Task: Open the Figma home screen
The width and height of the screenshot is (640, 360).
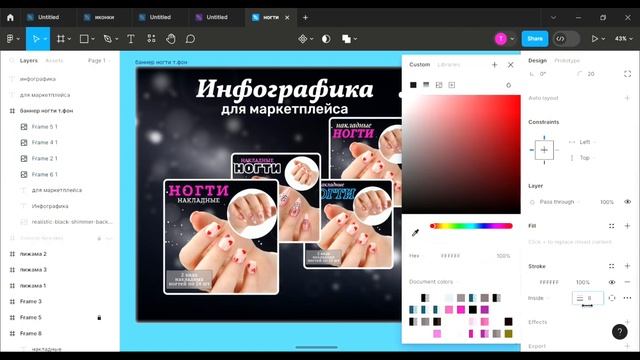Action: click(x=10, y=17)
